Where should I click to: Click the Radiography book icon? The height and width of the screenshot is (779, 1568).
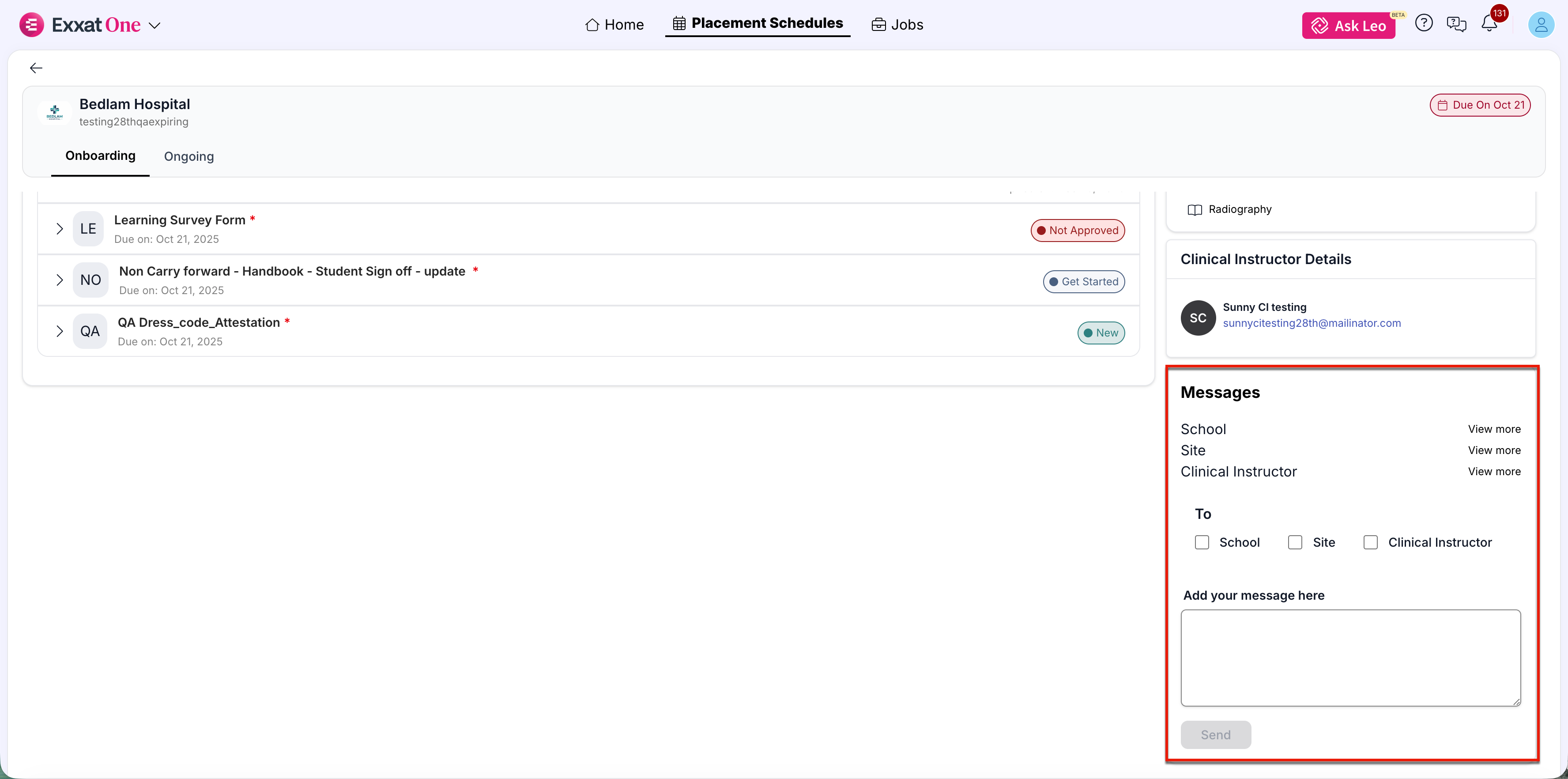coord(1194,209)
